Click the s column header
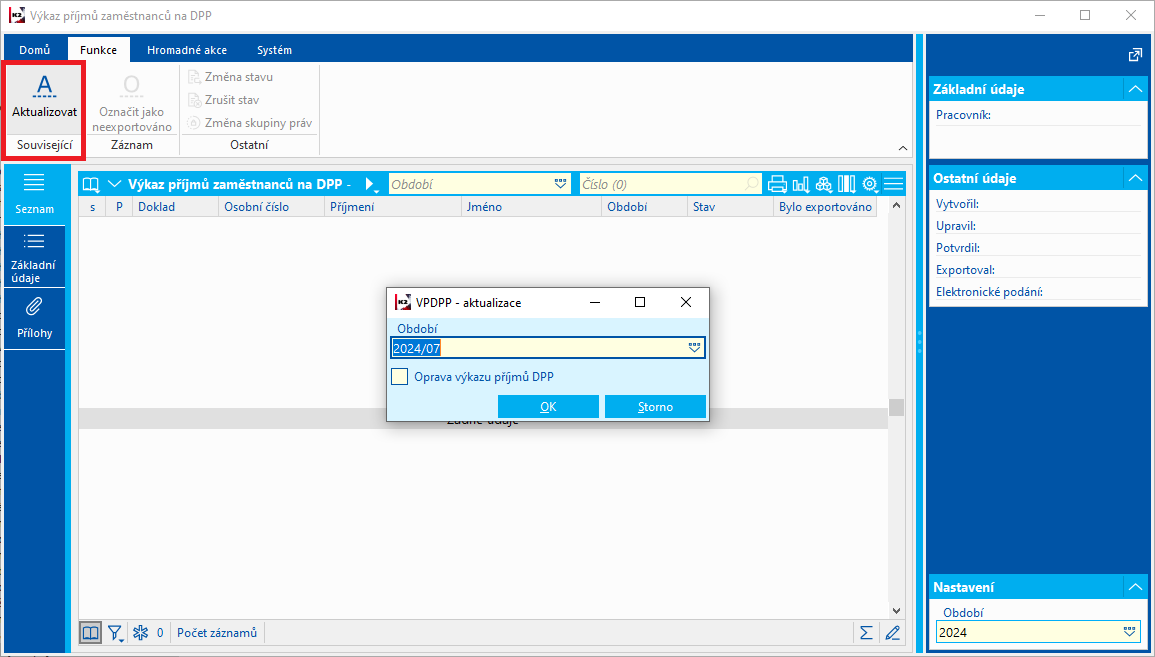 (93, 207)
